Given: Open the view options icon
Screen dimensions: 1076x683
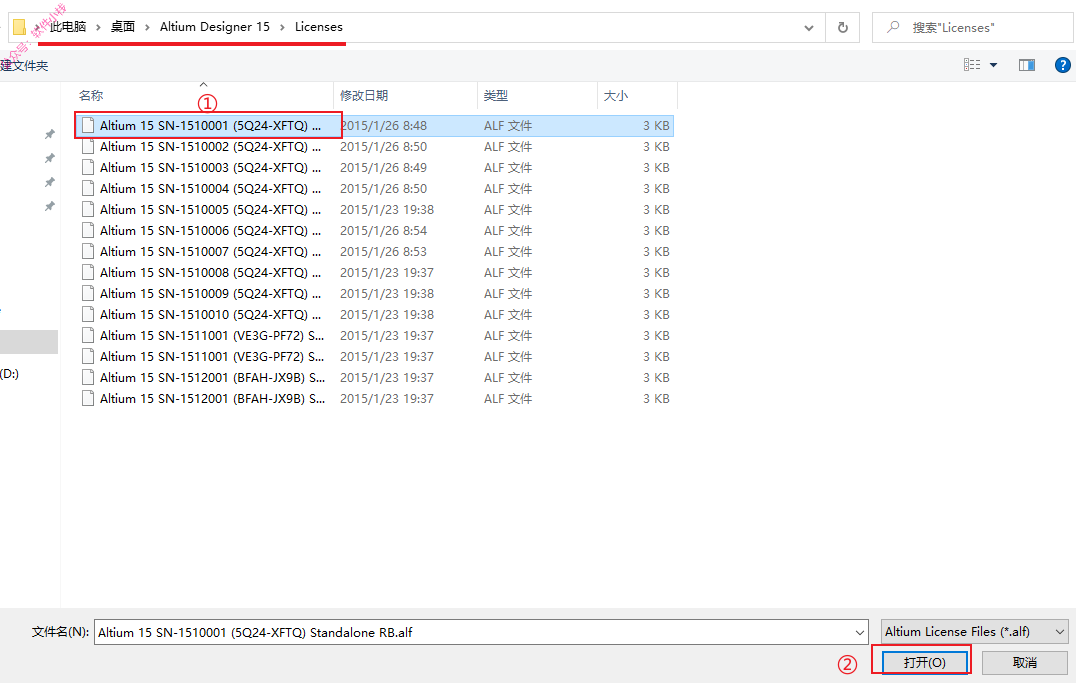Looking at the screenshot, I should 972,65.
